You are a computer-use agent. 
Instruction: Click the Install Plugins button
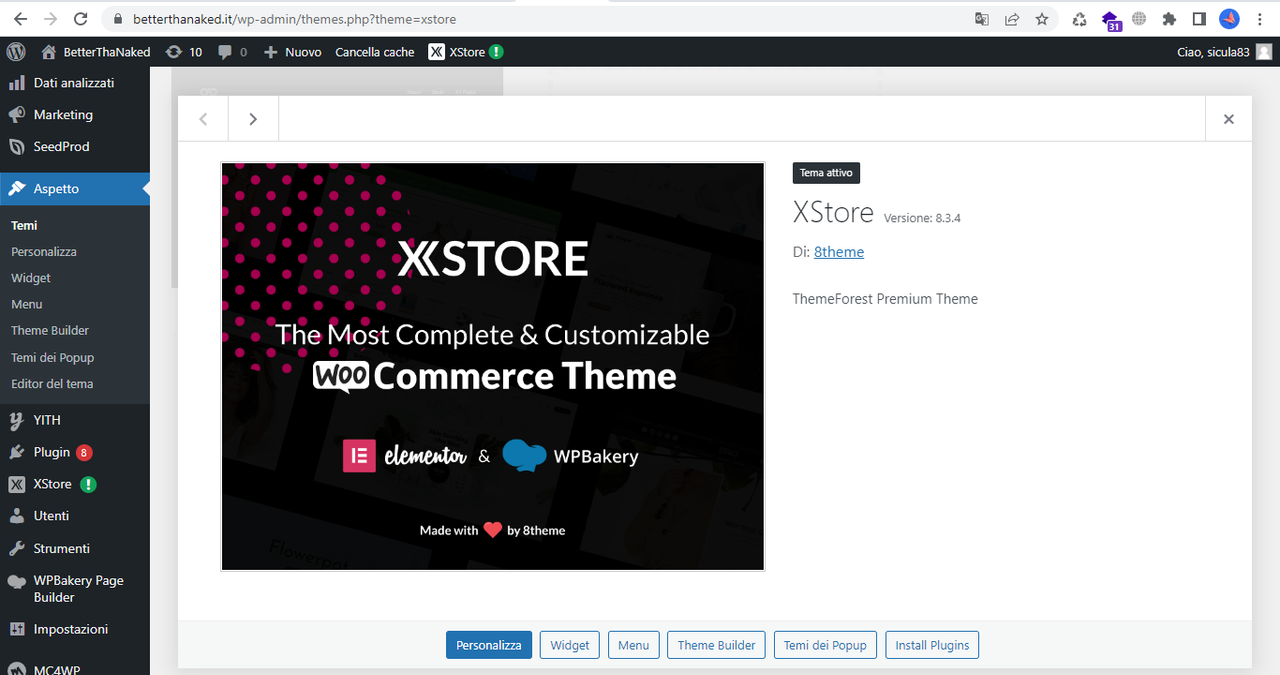(932, 645)
